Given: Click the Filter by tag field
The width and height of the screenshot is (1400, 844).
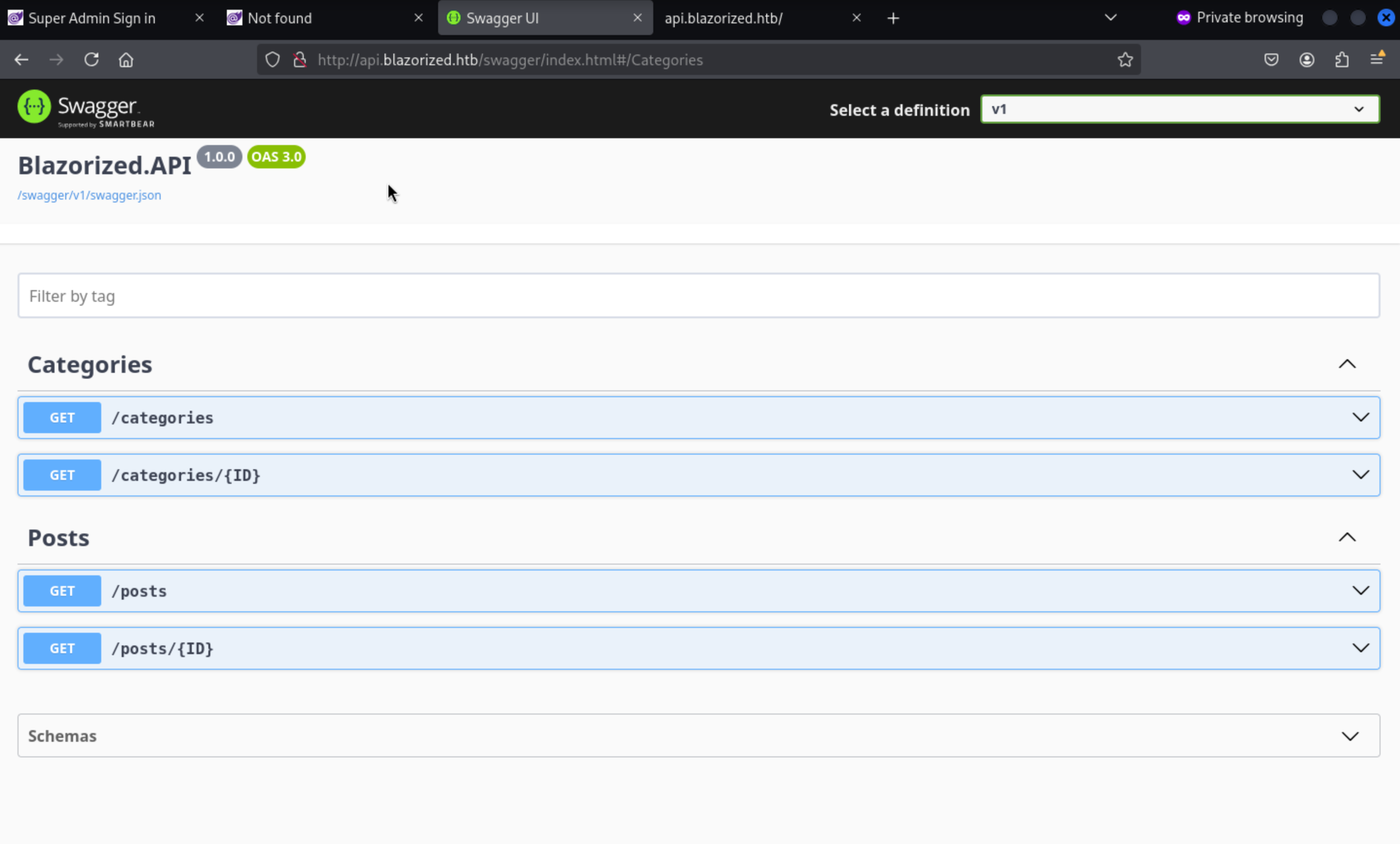Looking at the screenshot, I should click(699, 295).
